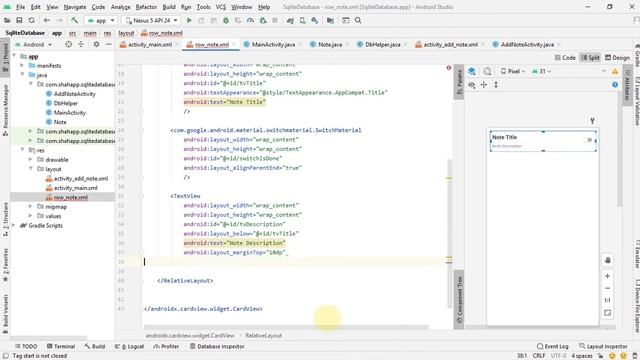Open the app run configuration dropdown
The image size is (640, 360).
[x=101, y=20]
